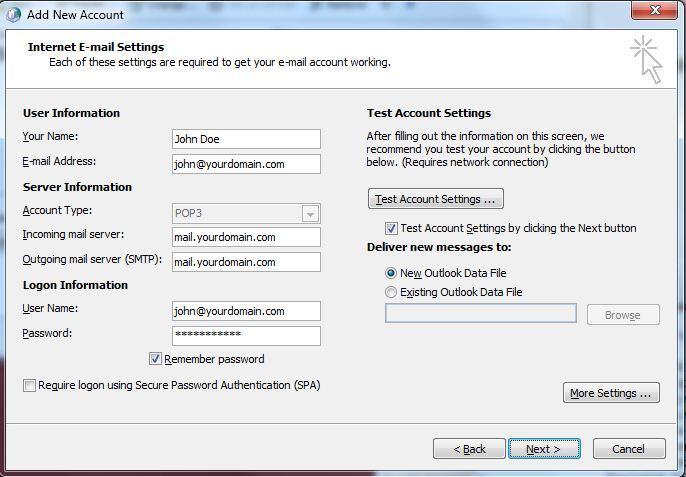Enable Require logon using SPA checkbox
Image resolution: width=686 pixels, height=477 pixels.
(x=29, y=385)
